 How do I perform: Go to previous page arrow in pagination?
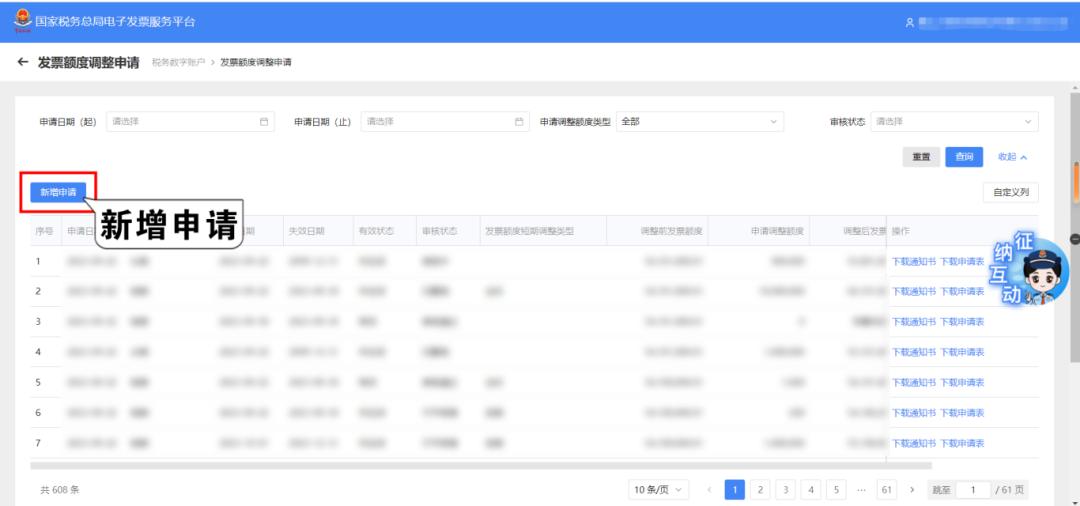click(709, 490)
